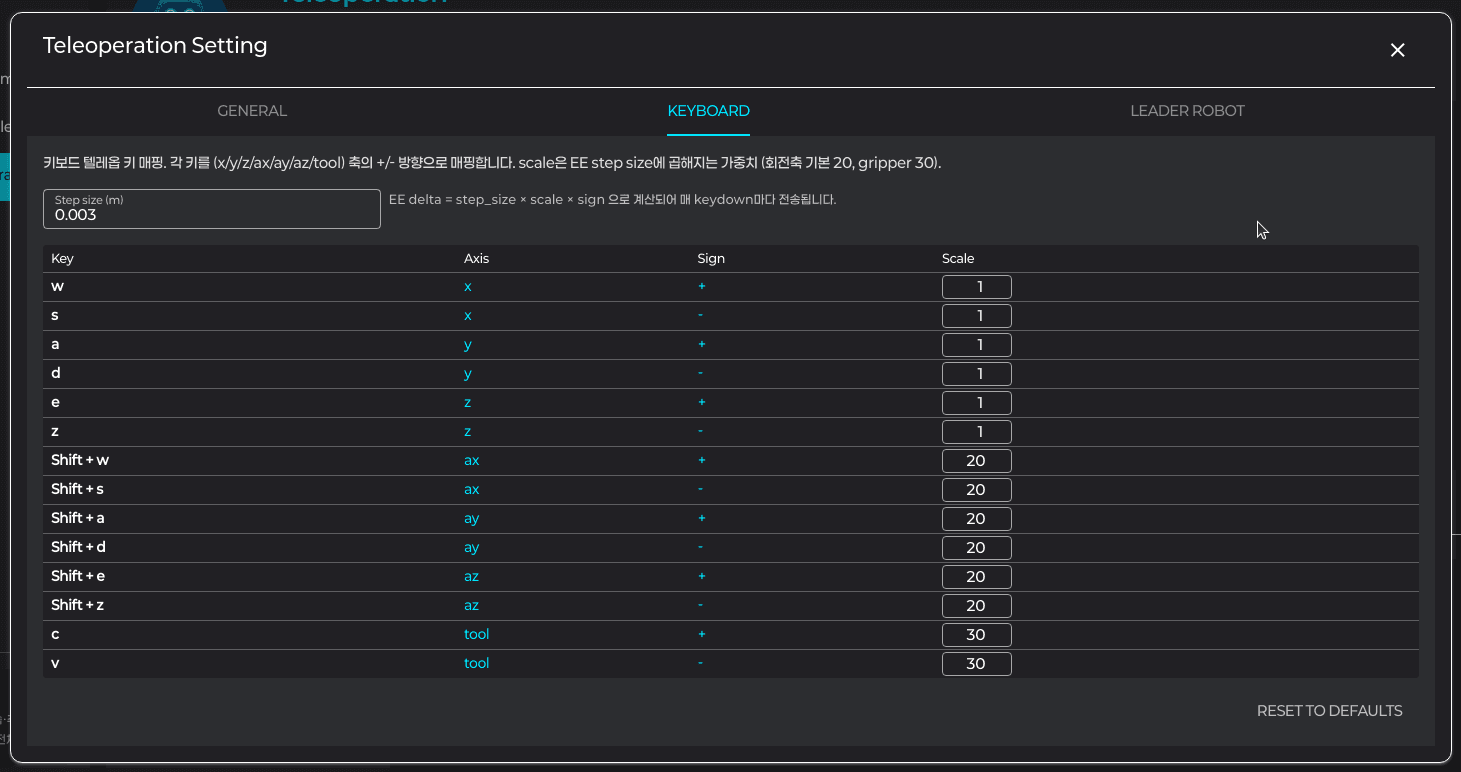Screen dimensions: 1461x772
Task: Click the 'Teleoperation Setting' dialog title
Action: pos(155,46)
